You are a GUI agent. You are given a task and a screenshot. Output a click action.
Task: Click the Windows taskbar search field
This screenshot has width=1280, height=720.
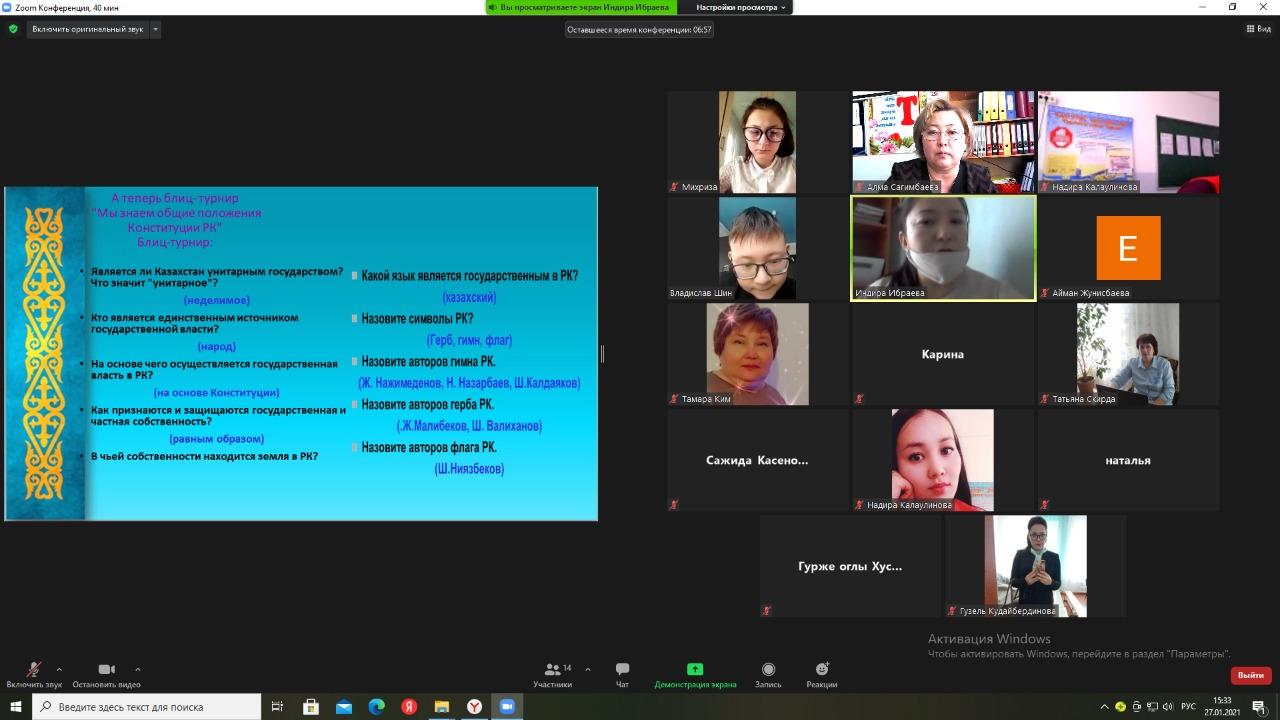pyautogui.click(x=150, y=707)
